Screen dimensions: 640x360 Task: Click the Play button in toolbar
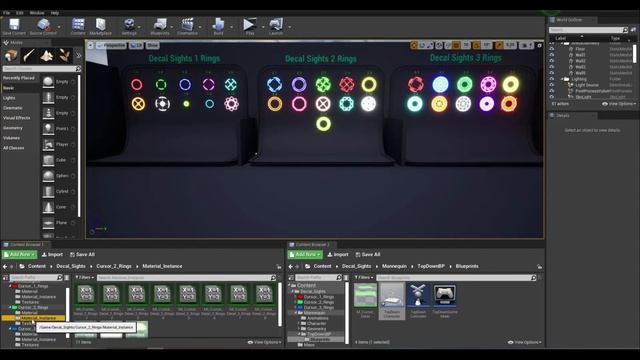pos(249,27)
